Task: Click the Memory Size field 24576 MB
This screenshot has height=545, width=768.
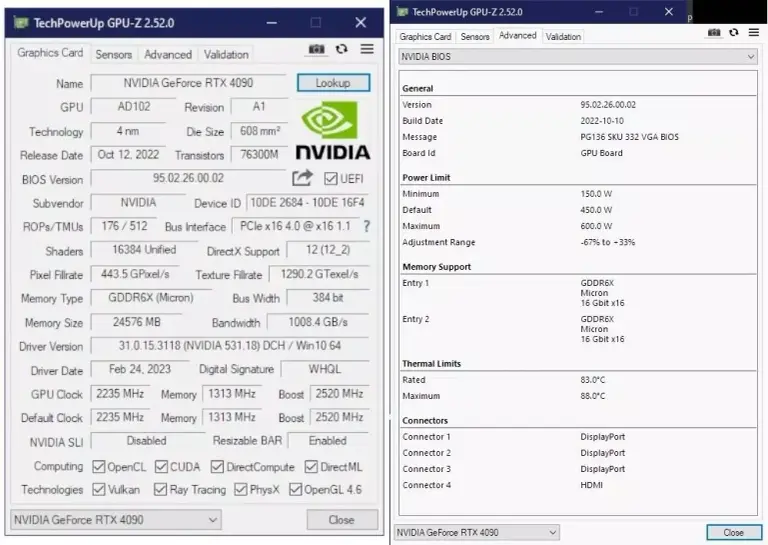Action: (x=137, y=322)
